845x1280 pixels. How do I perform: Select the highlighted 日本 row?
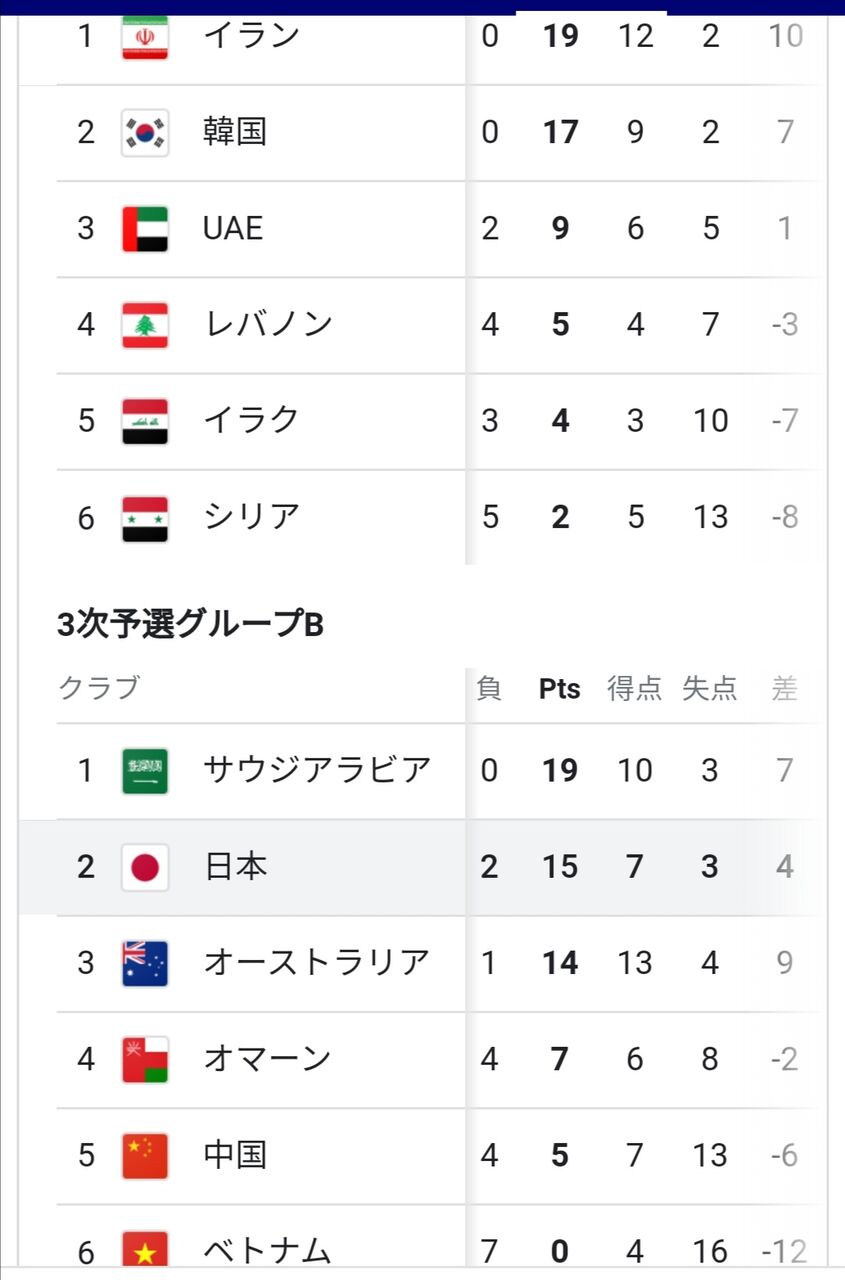pos(422,867)
